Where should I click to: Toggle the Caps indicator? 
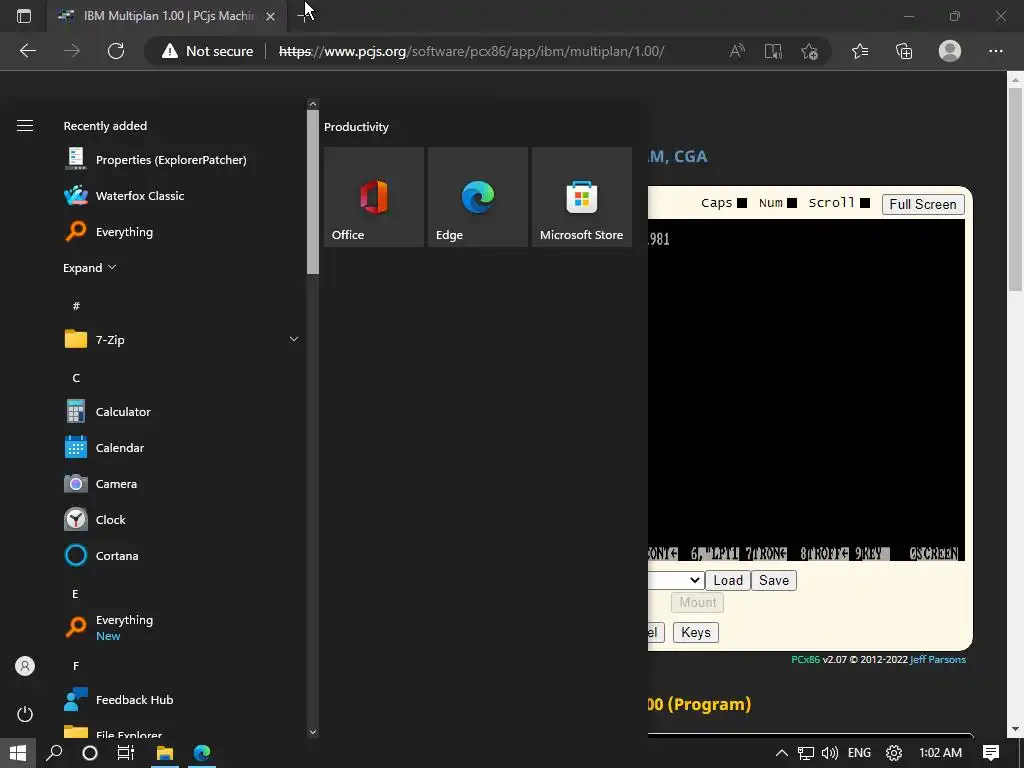742,203
